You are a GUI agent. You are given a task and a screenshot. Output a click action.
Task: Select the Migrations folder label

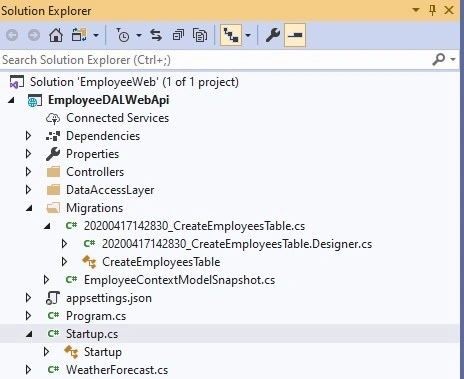(95, 208)
